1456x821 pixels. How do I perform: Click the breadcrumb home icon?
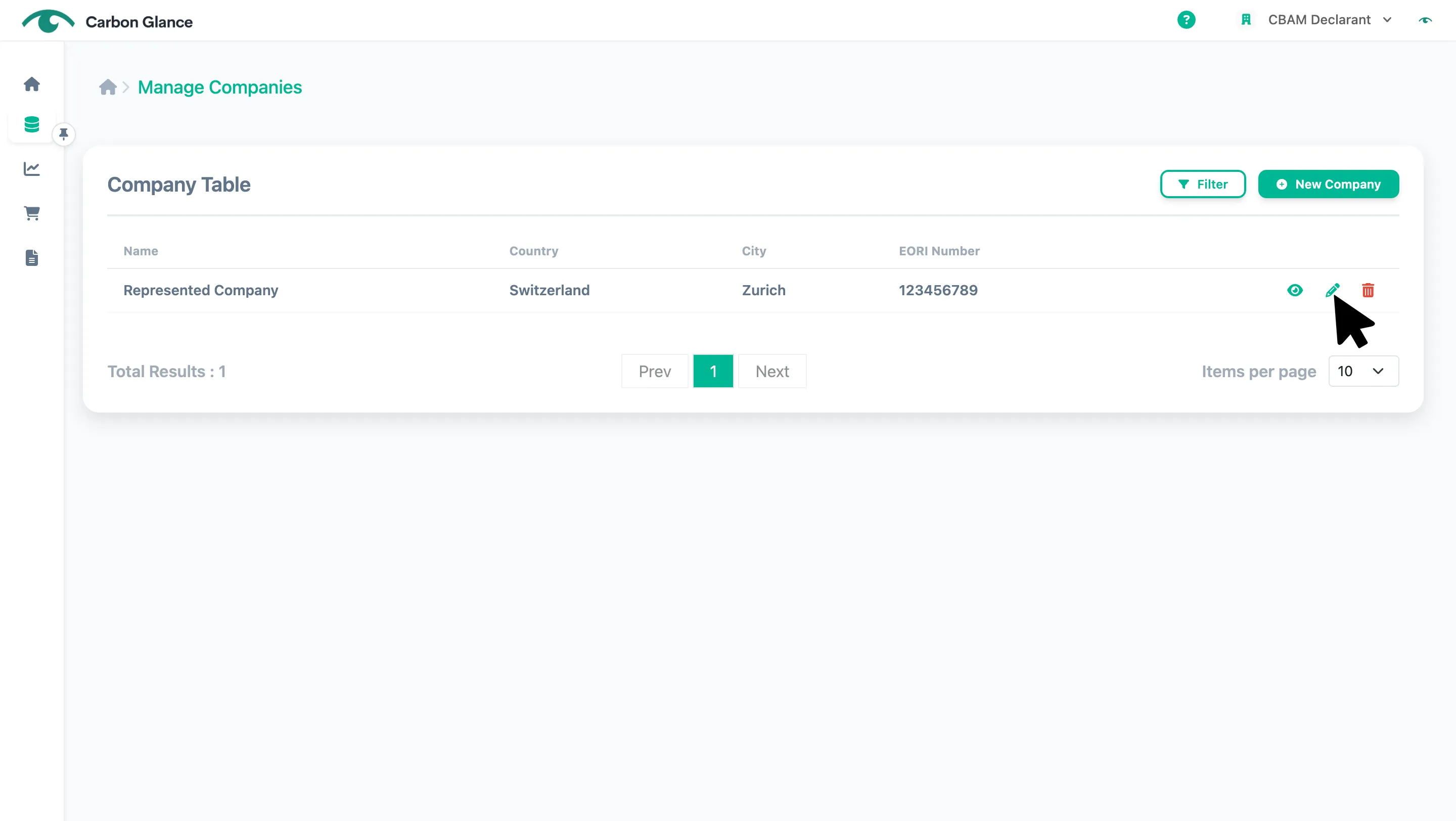[x=107, y=87]
